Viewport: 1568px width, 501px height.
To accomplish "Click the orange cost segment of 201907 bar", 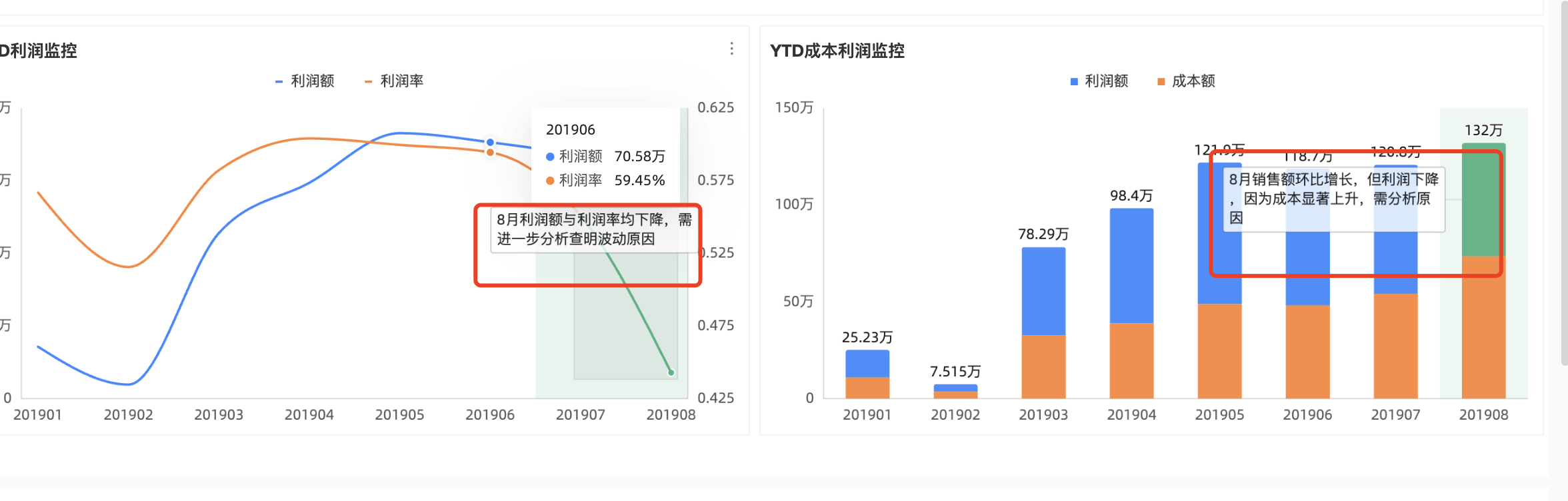I will click(1395, 346).
